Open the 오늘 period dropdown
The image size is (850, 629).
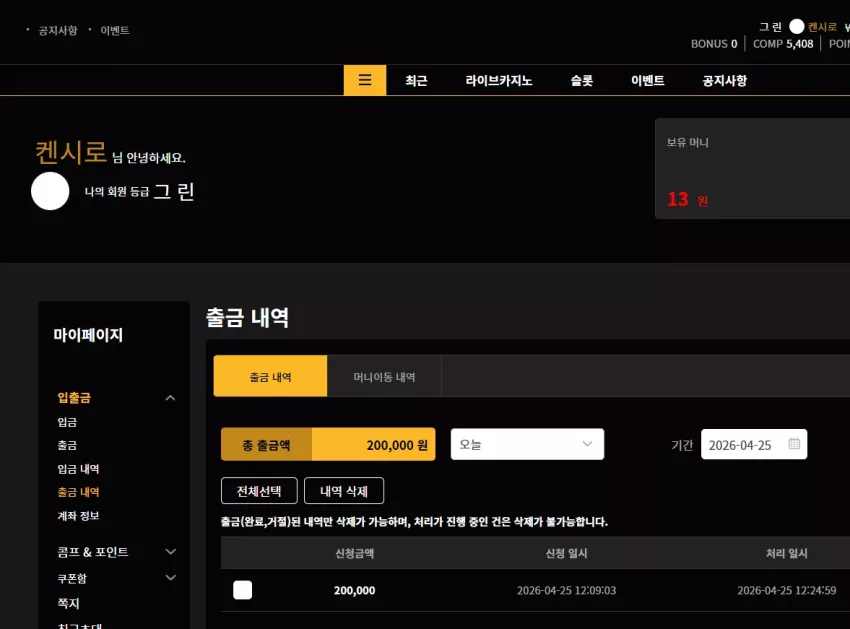click(527, 444)
